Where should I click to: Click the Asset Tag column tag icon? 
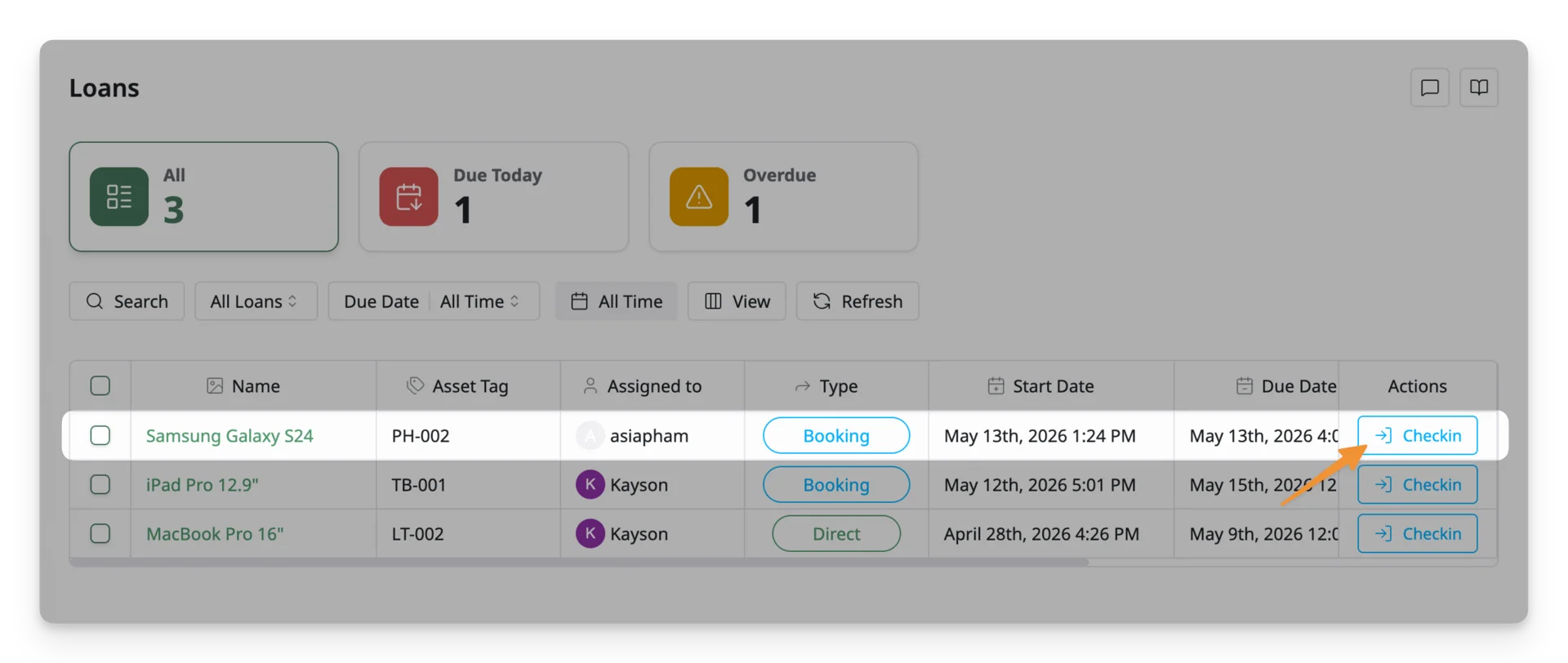pos(416,385)
